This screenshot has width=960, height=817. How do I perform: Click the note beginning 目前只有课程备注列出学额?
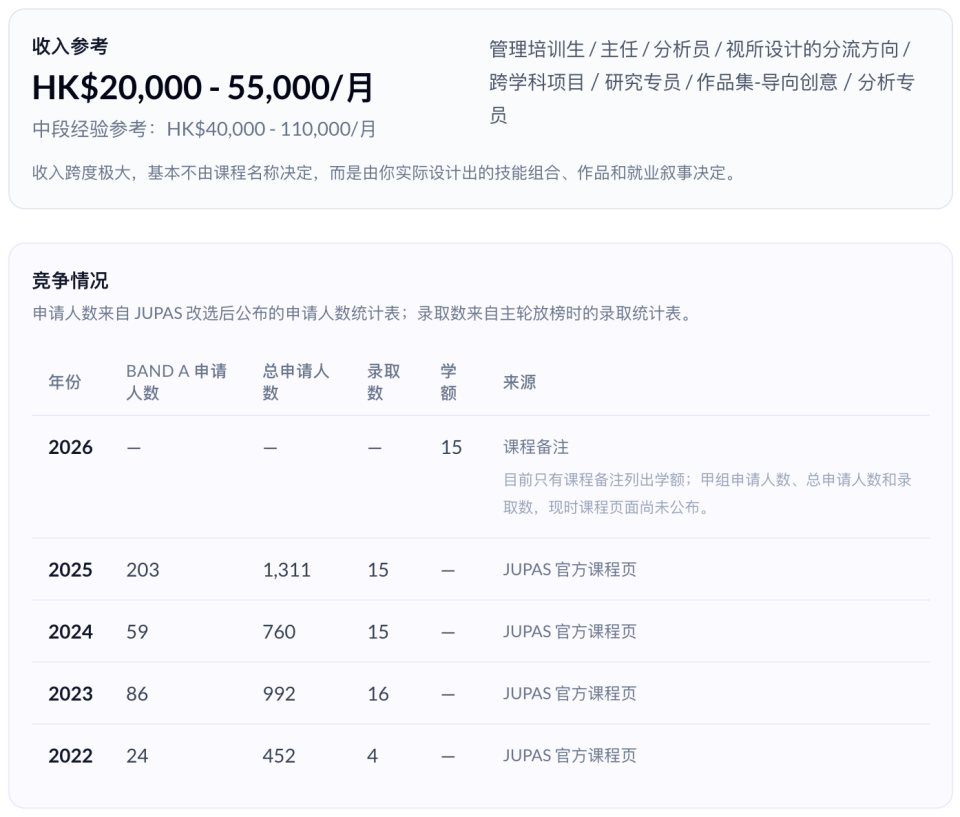coord(707,493)
